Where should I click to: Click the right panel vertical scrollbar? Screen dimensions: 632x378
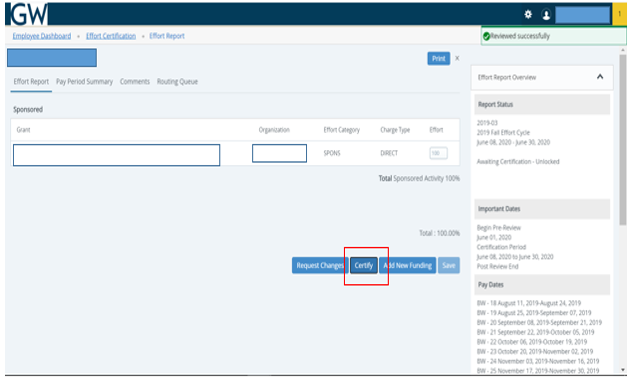623,140
